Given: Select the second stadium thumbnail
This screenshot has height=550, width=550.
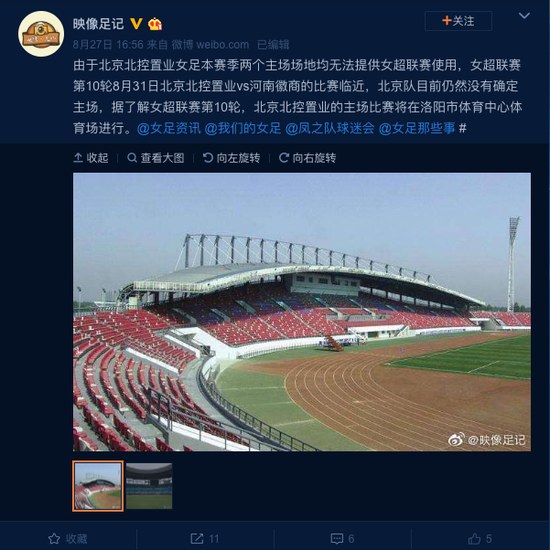Looking at the screenshot, I should [x=149, y=486].
